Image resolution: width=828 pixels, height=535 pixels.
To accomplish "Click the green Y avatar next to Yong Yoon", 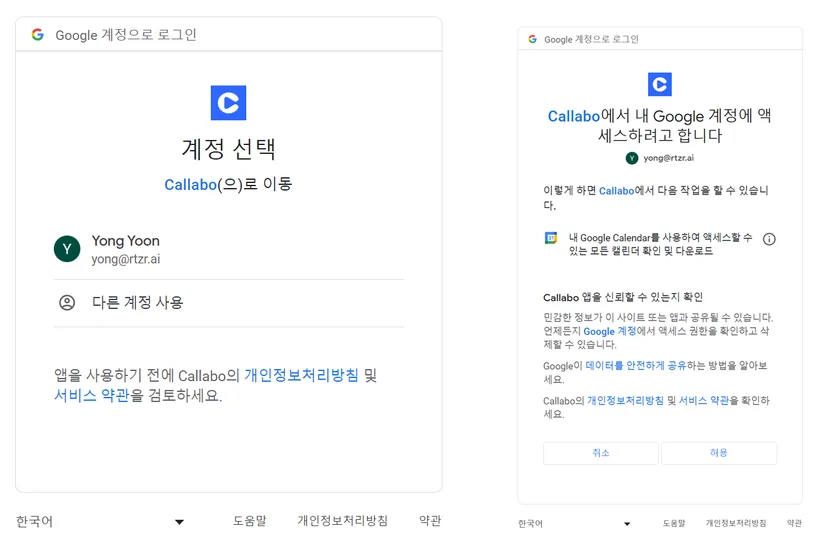I will (67, 249).
